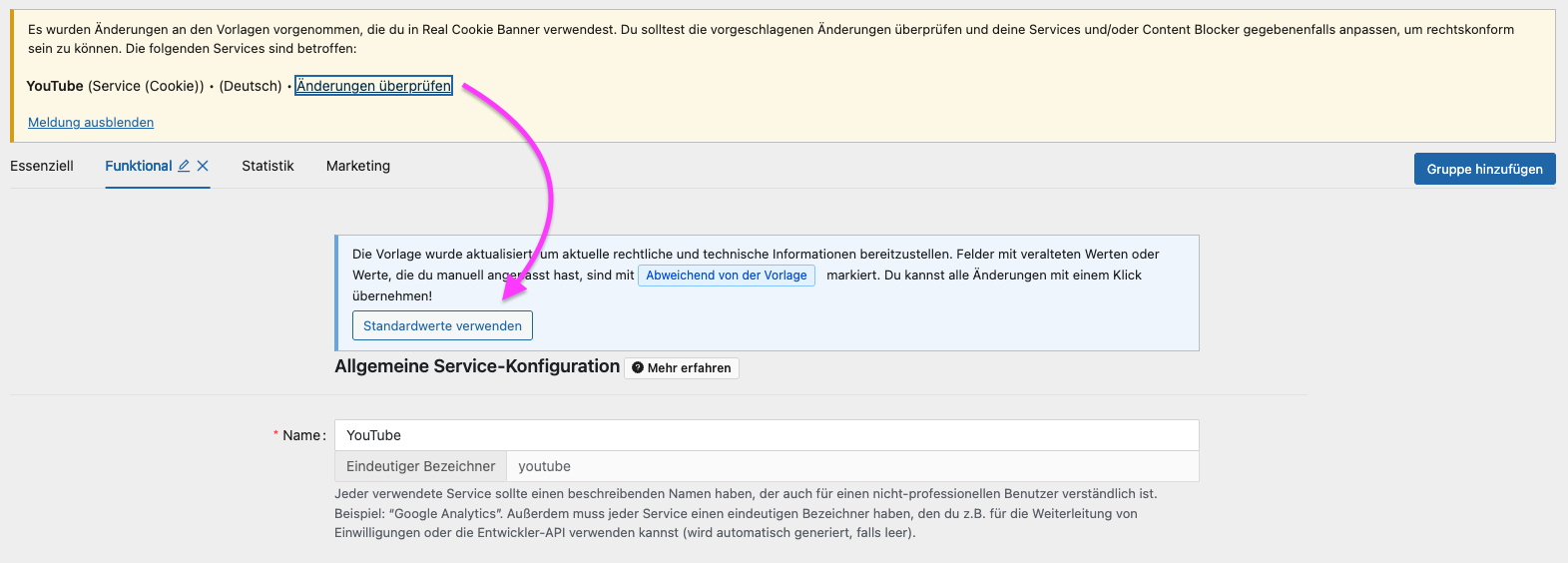
Task: Focus the Name input containing YouTube
Action: point(767,435)
